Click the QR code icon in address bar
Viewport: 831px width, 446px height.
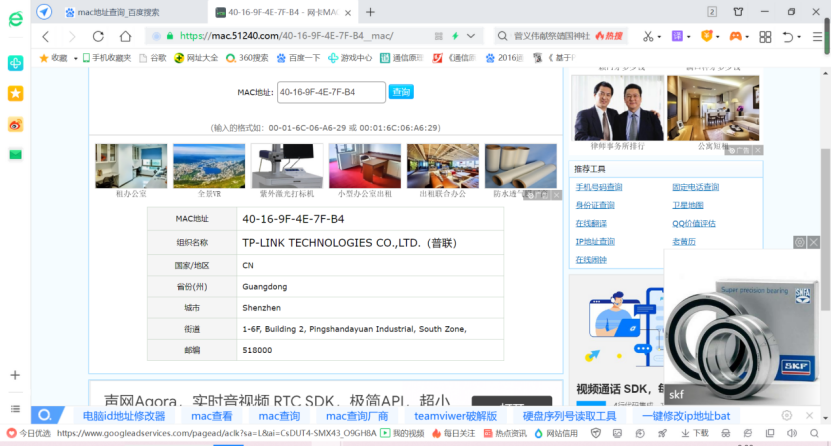[x=438, y=36]
